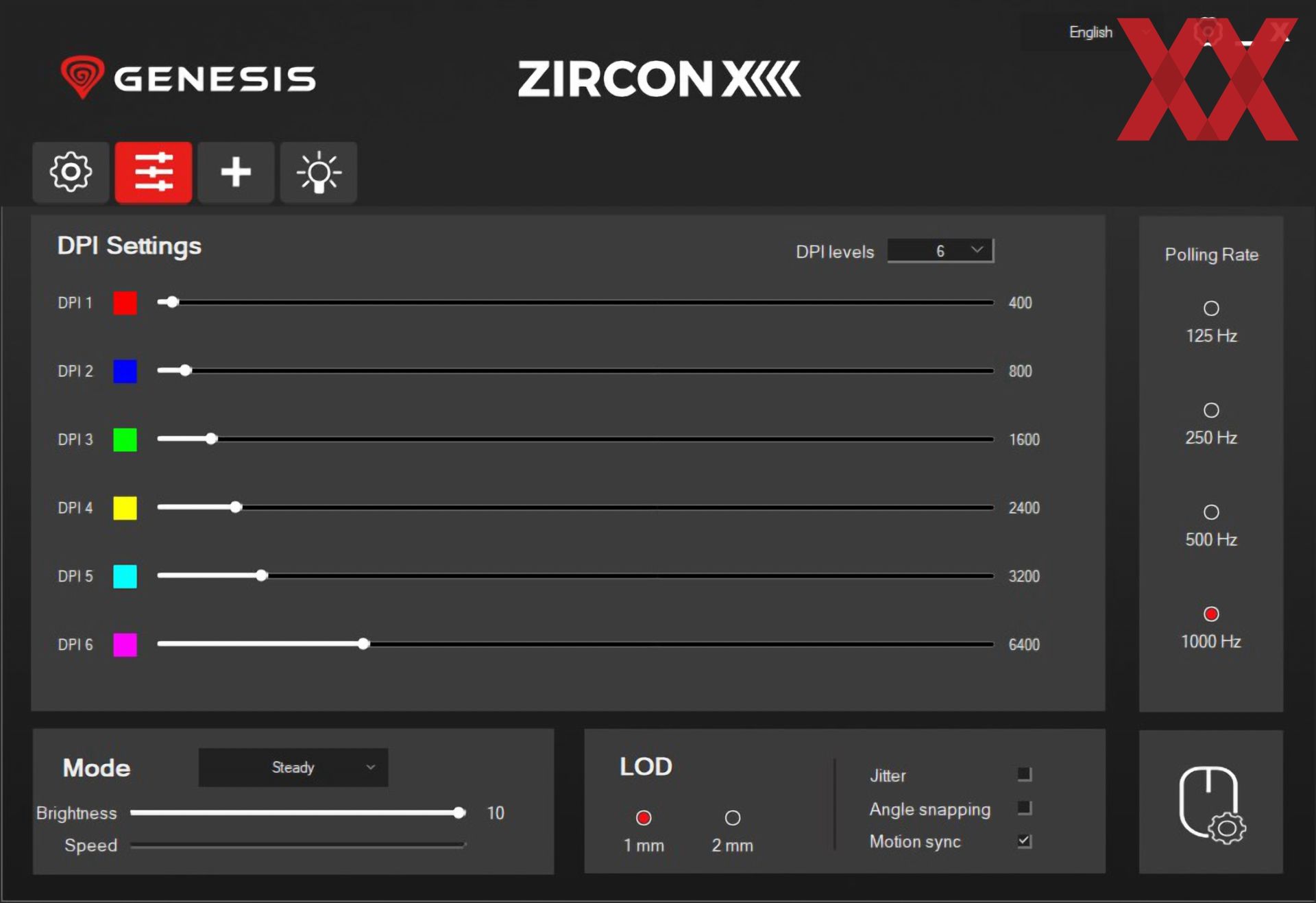This screenshot has height=903, width=1316.
Task: Select 1000 Hz polling rate
Action: (x=1211, y=614)
